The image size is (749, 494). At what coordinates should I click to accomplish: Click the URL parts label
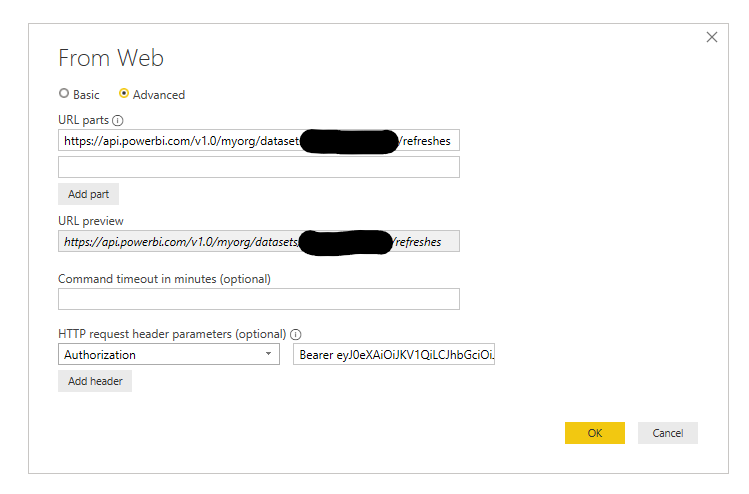(x=84, y=120)
